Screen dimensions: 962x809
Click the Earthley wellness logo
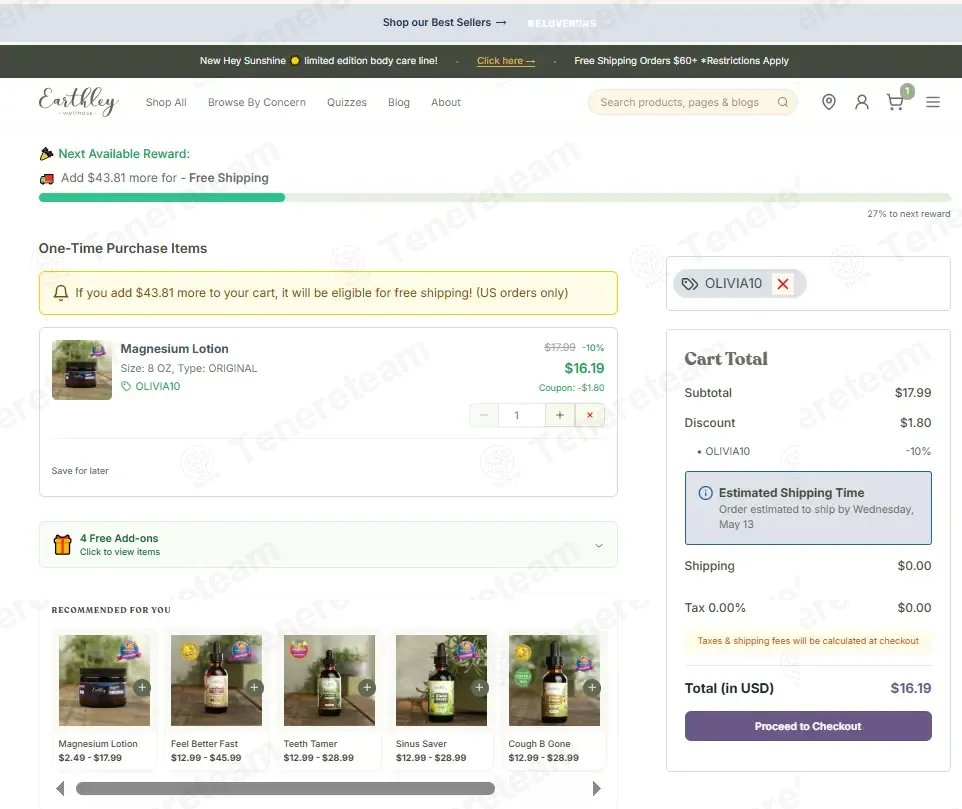(x=79, y=101)
